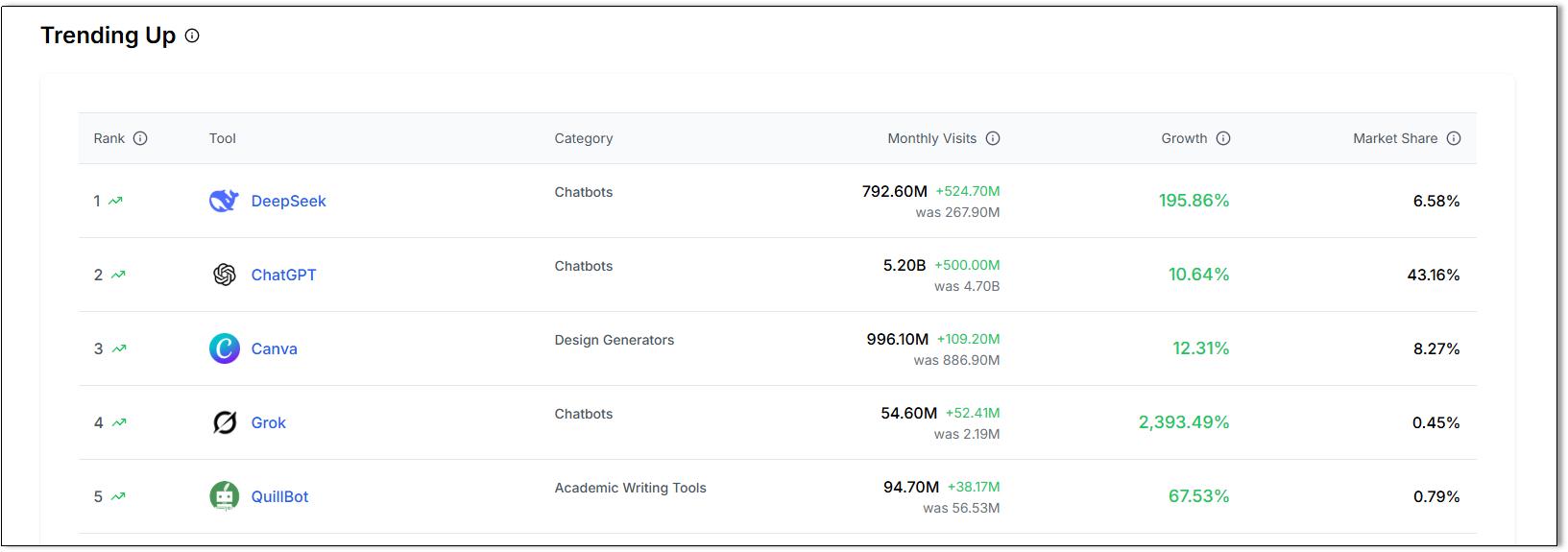Click Grok's 2,393.49% growth value
The width and height of the screenshot is (1568, 552).
(x=1183, y=422)
